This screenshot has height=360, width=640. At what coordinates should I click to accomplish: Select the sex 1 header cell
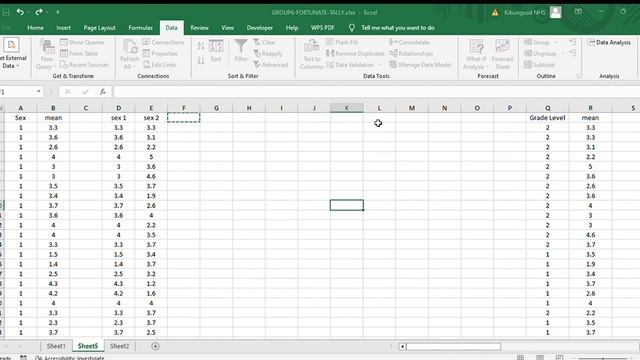tap(118, 118)
